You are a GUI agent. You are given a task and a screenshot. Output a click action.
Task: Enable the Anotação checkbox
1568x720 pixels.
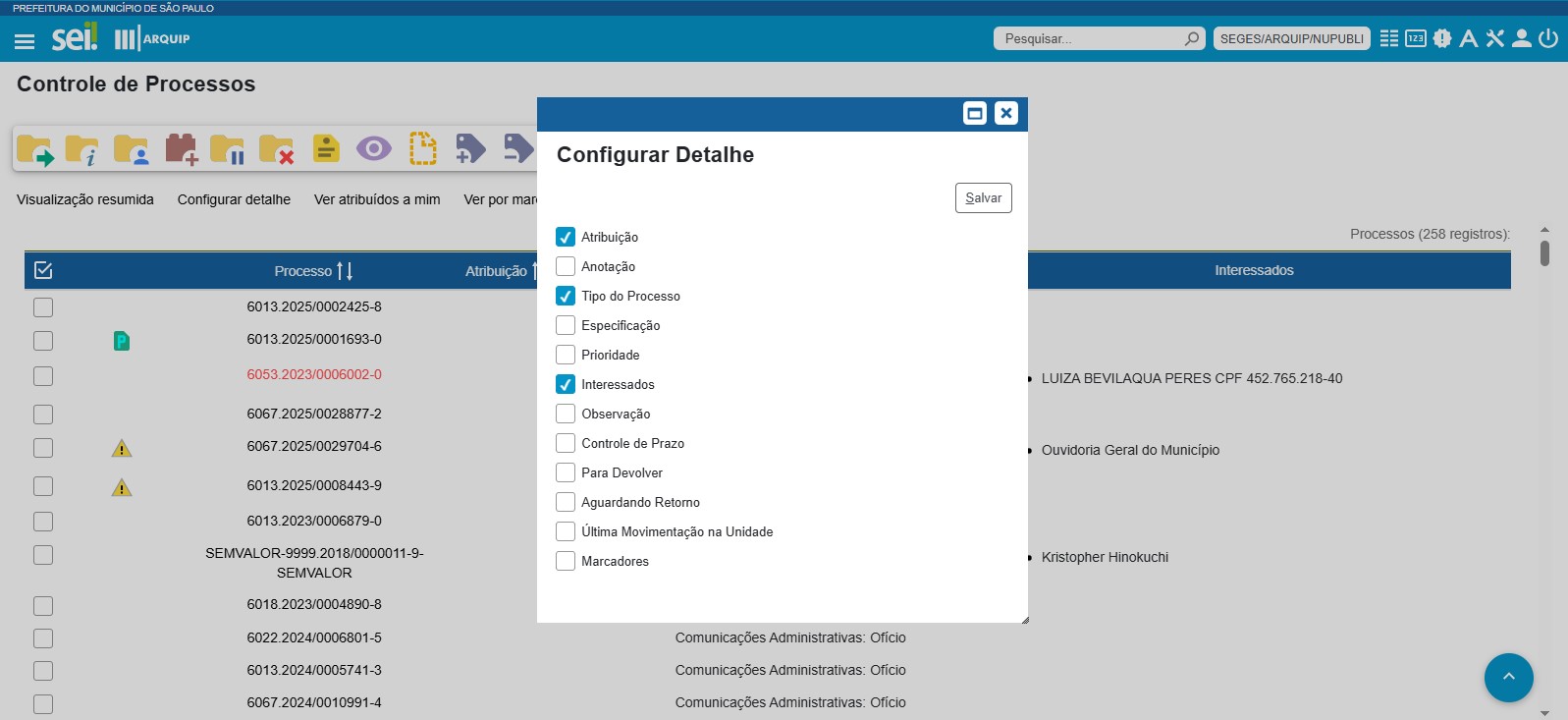pos(566,266)
